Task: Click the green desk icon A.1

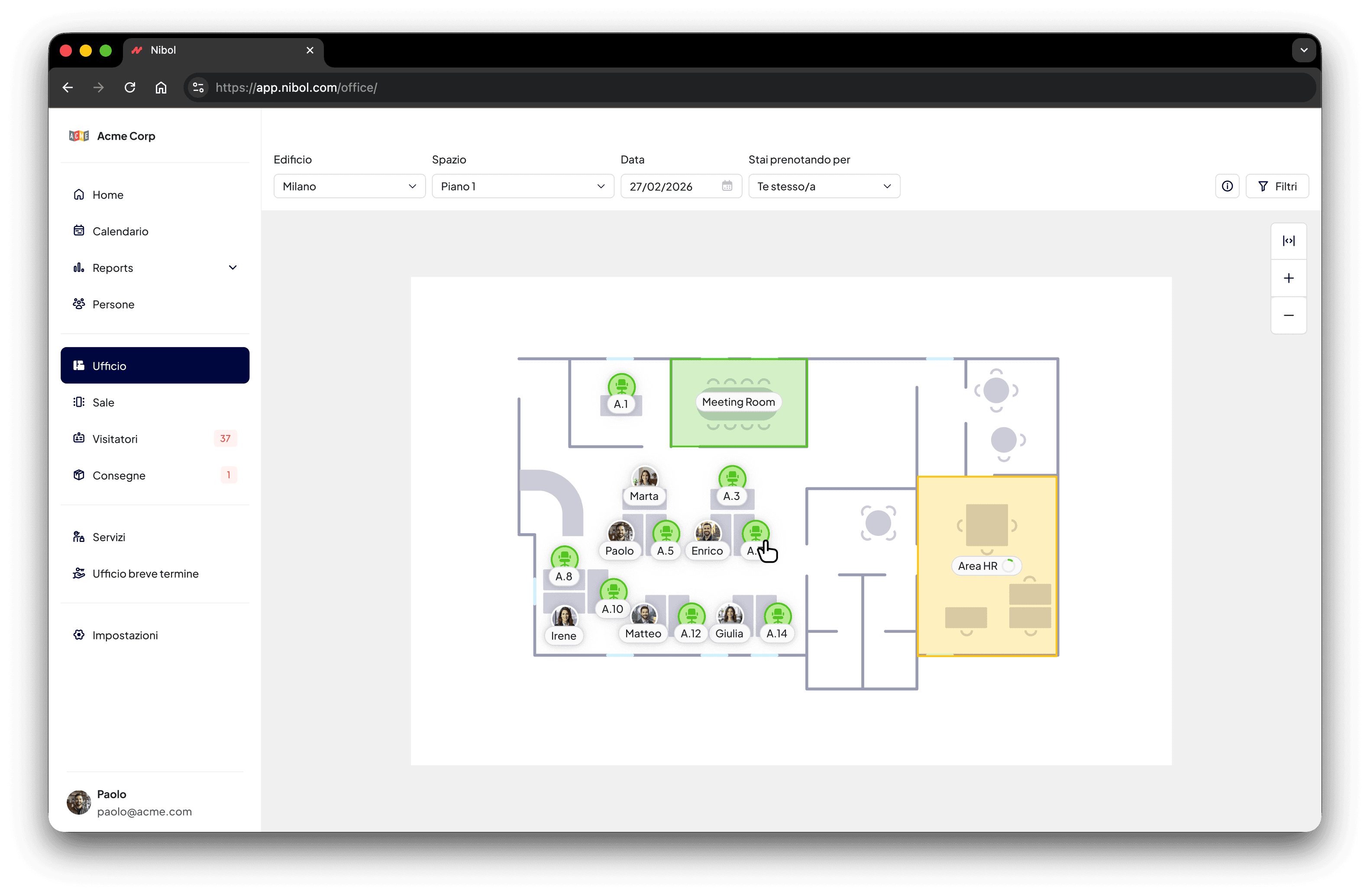Action: tap(621, 386)
